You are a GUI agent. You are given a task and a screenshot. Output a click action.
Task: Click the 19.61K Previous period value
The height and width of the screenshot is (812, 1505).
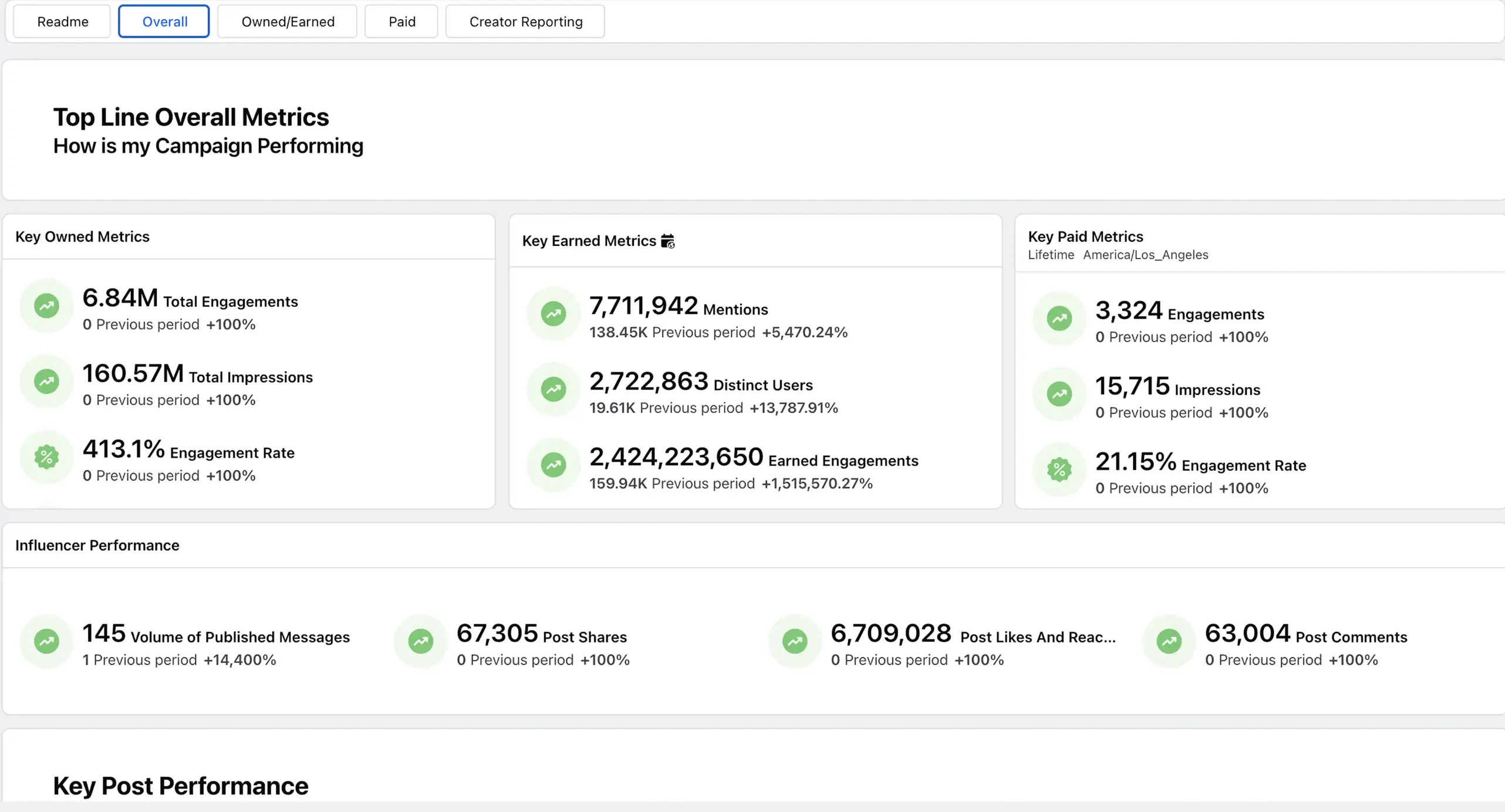pyautogui.click(x=612, y=408)
